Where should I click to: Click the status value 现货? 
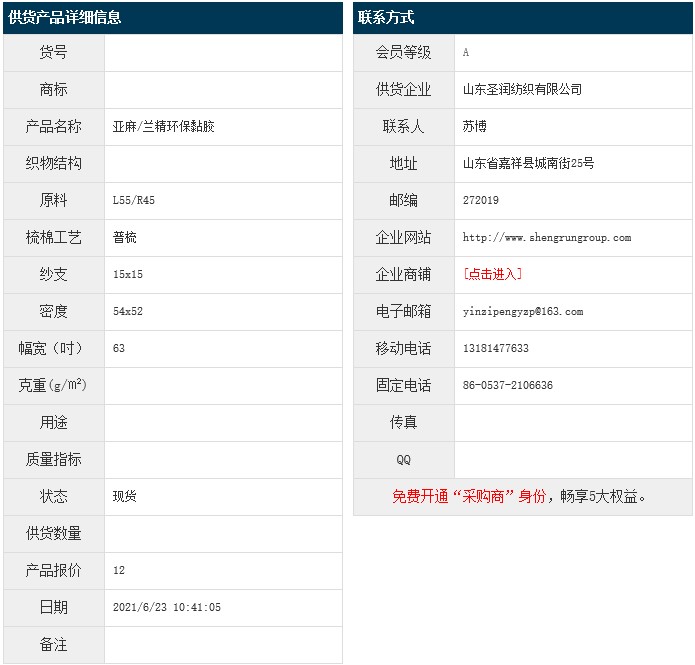click(125, 497)
